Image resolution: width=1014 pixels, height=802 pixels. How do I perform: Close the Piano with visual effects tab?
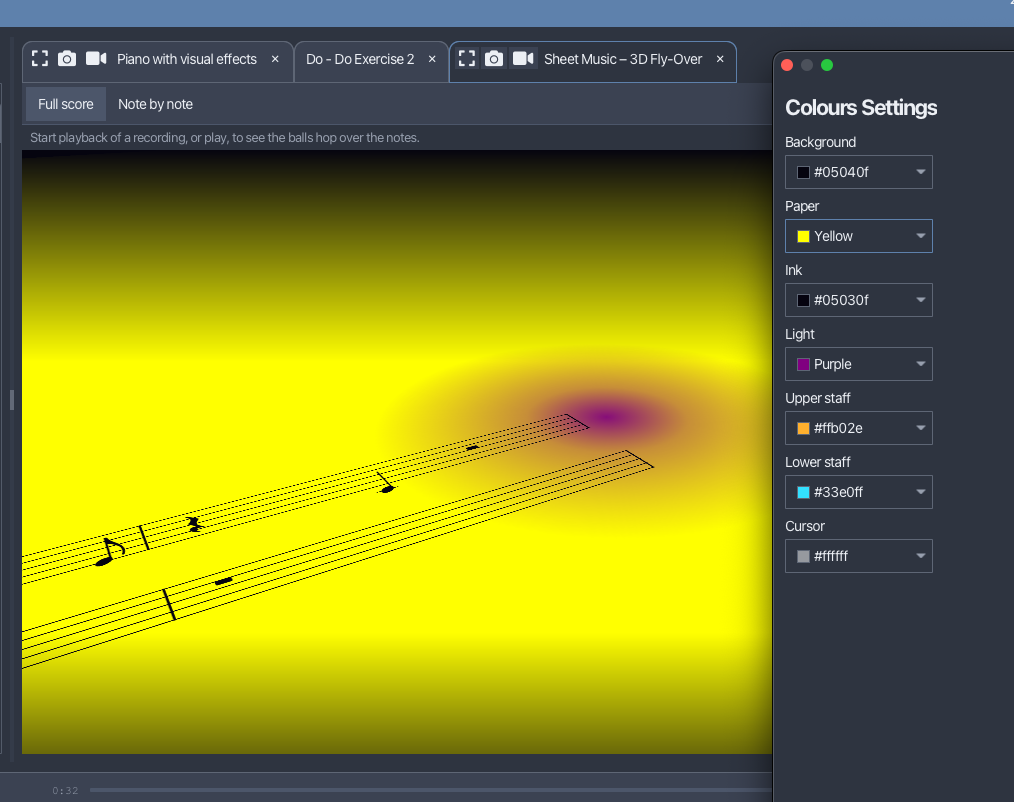[275, 59]
